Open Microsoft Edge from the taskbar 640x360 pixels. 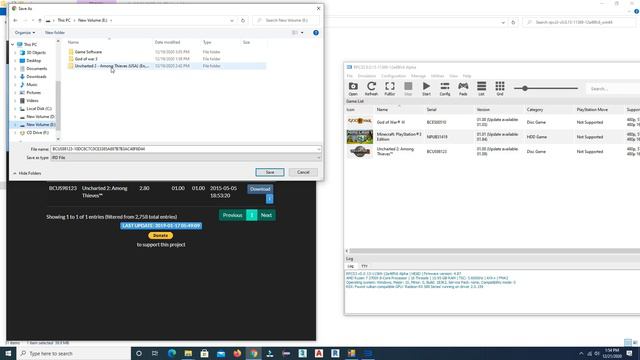172,353
